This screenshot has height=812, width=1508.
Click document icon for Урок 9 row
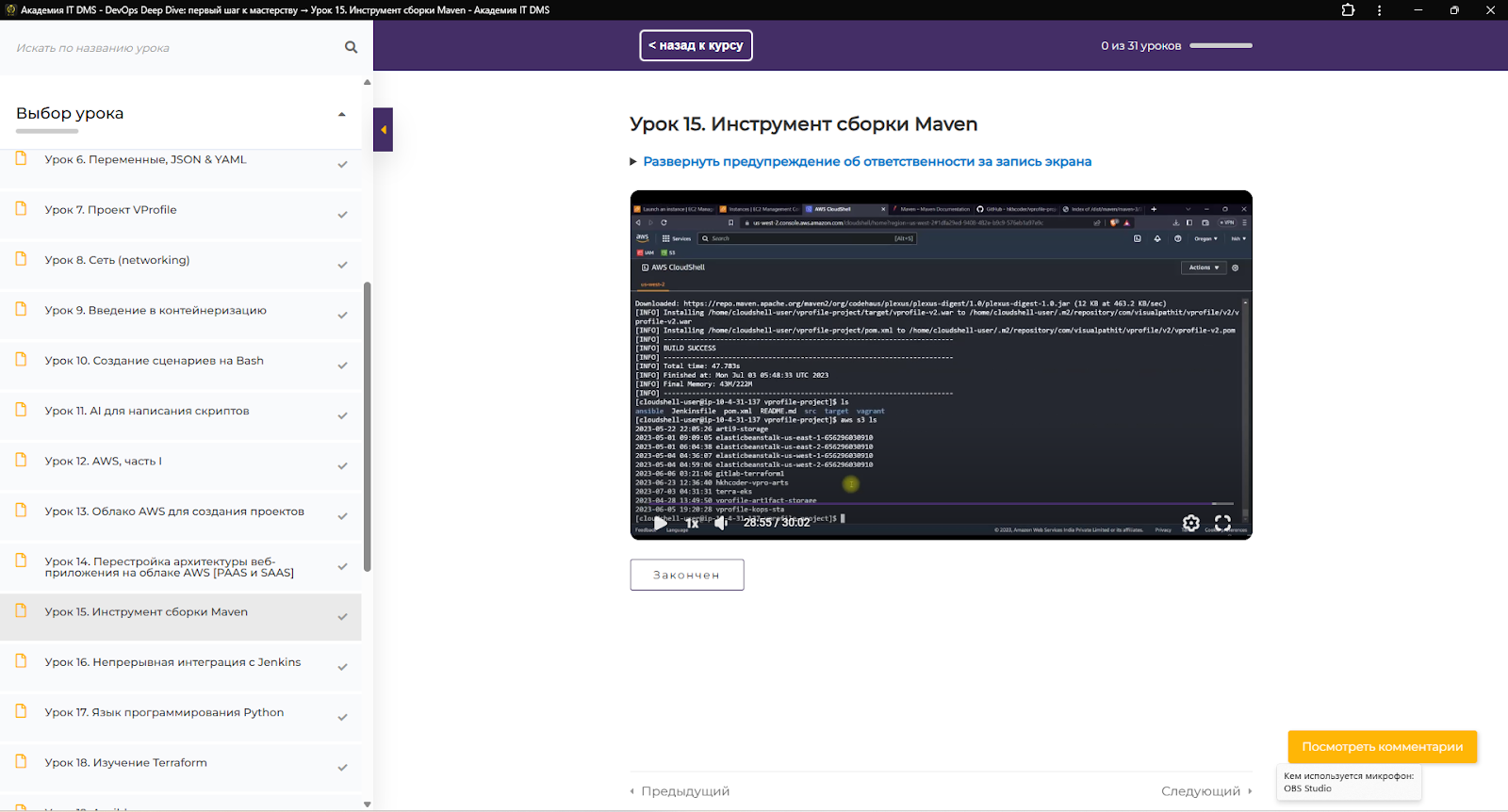point(21,308)
